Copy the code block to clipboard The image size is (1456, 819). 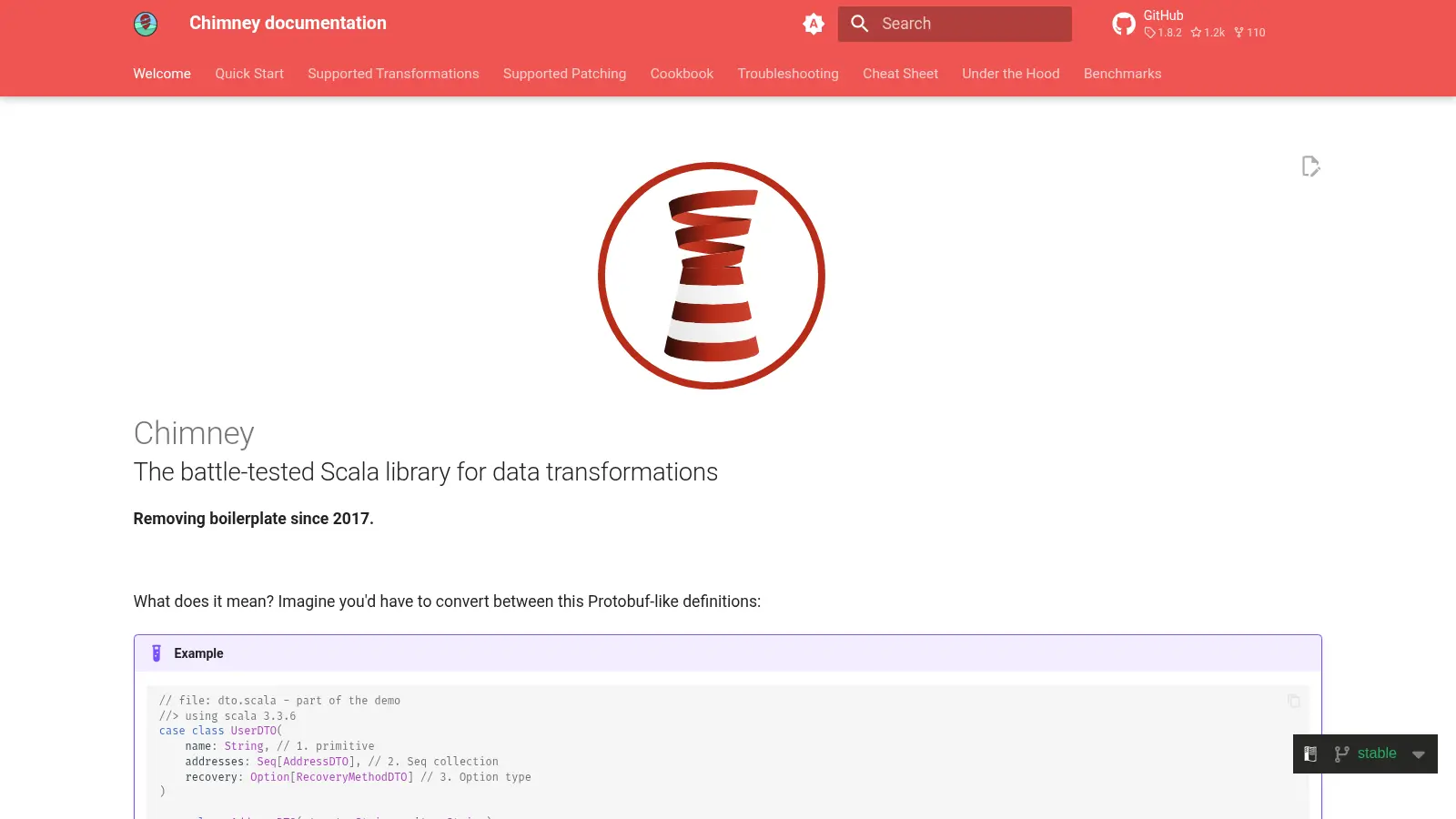tap(1294, 701)
